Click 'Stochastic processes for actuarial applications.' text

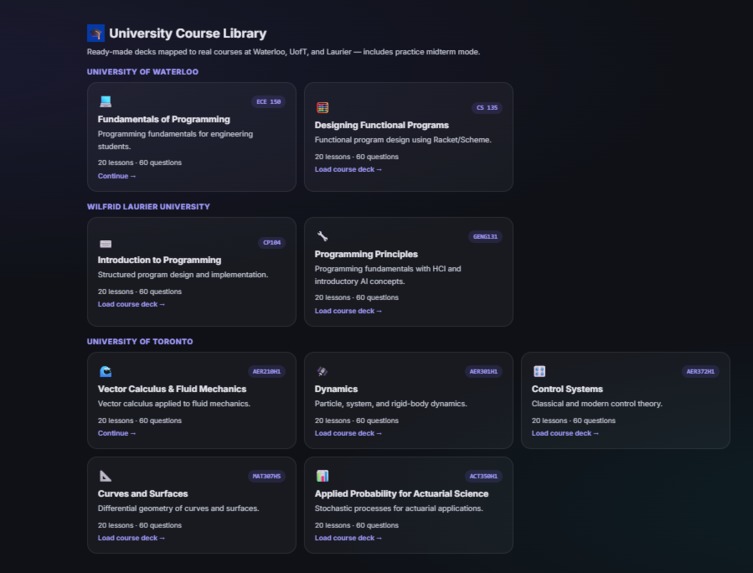[x=399, y=508]
